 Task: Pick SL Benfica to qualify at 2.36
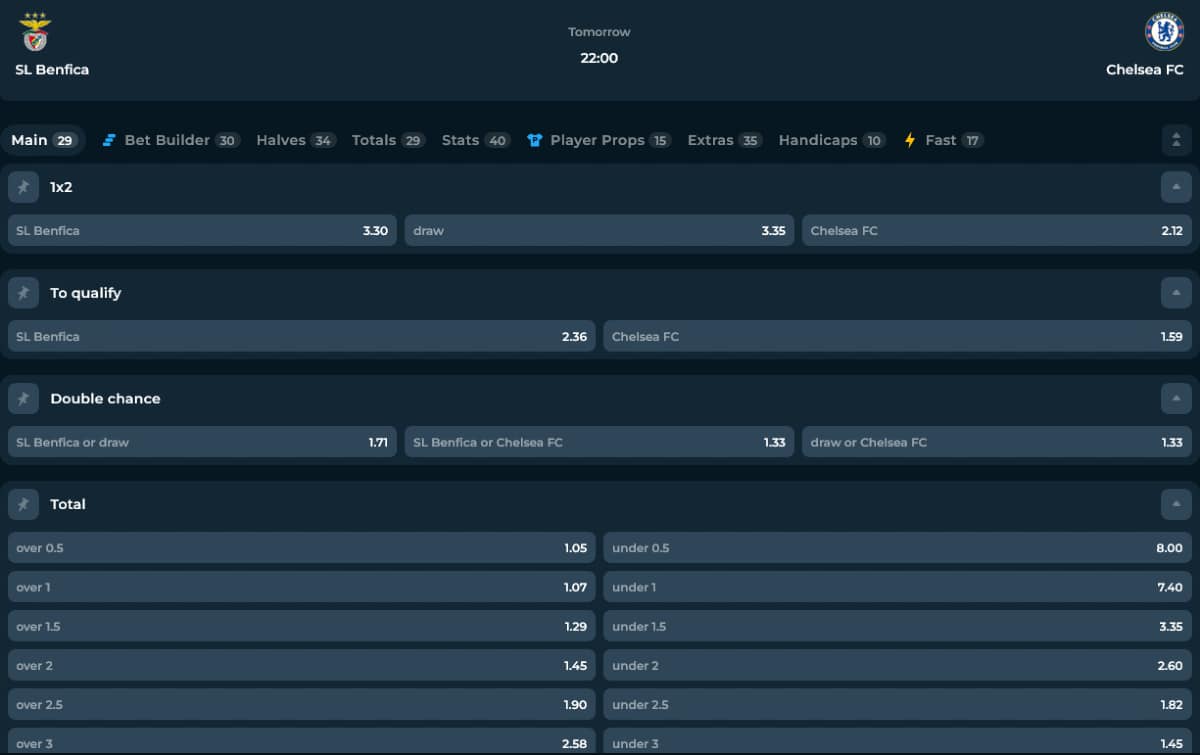pos(302,337)
